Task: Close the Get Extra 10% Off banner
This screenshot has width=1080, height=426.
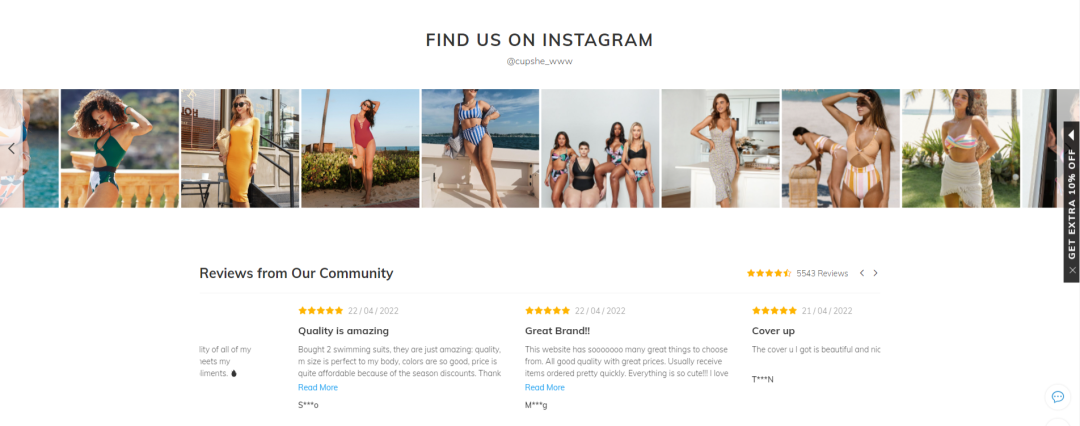Action: tap(1072, 270)
